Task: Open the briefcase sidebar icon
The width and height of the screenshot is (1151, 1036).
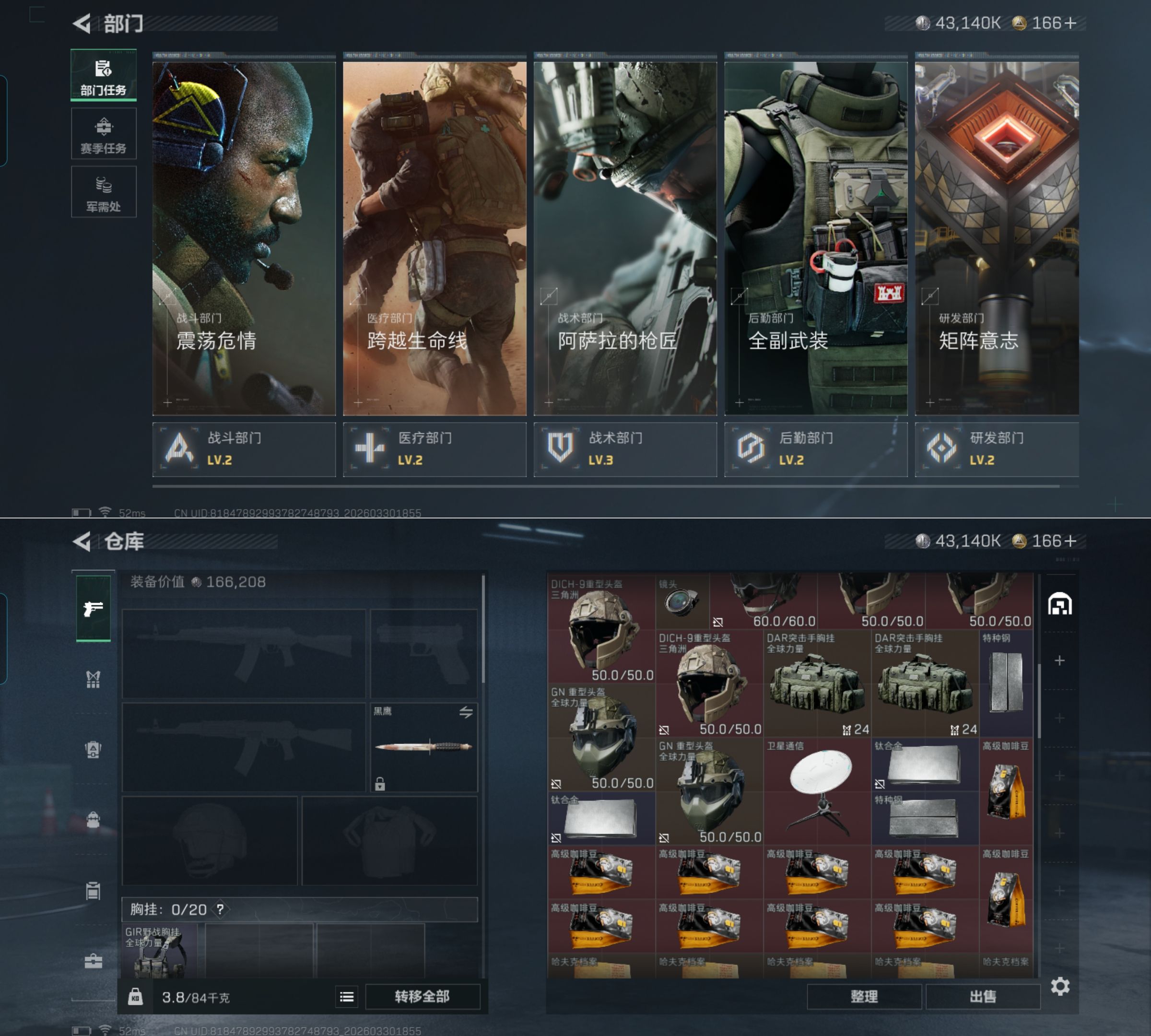Action: coord(94,962)
